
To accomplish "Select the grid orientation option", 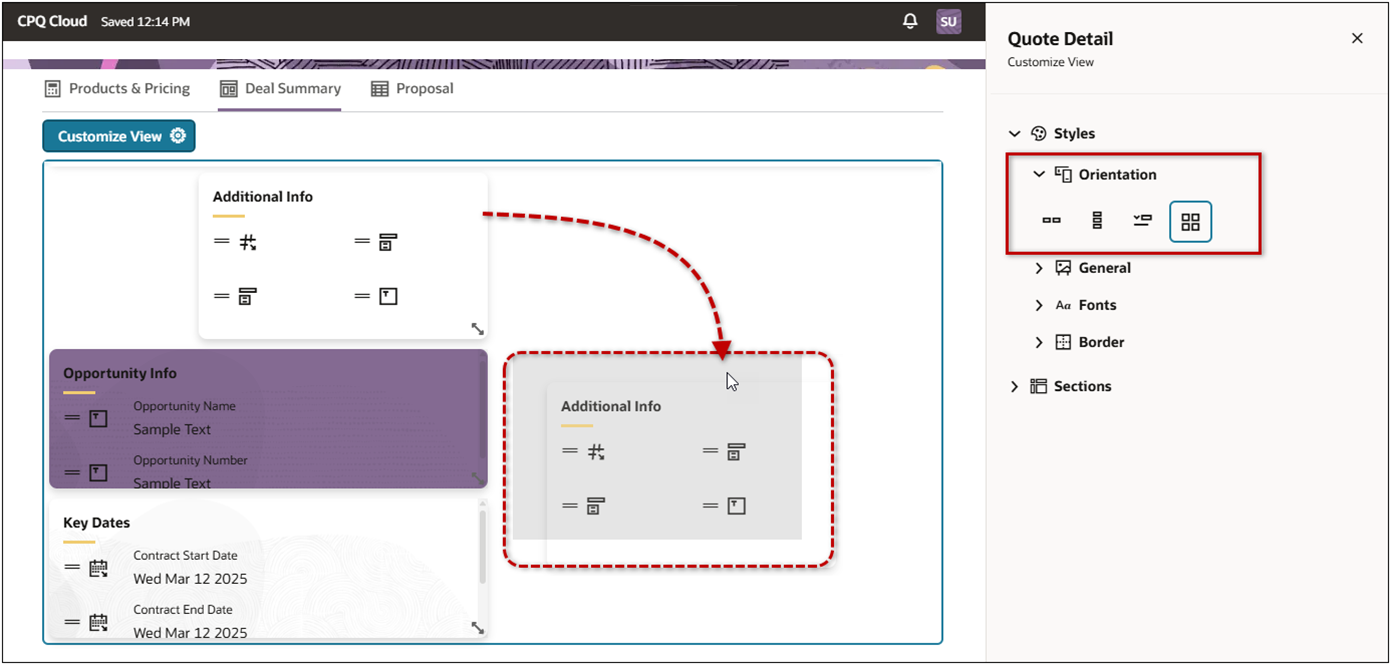I will [x=1190, y=222].
